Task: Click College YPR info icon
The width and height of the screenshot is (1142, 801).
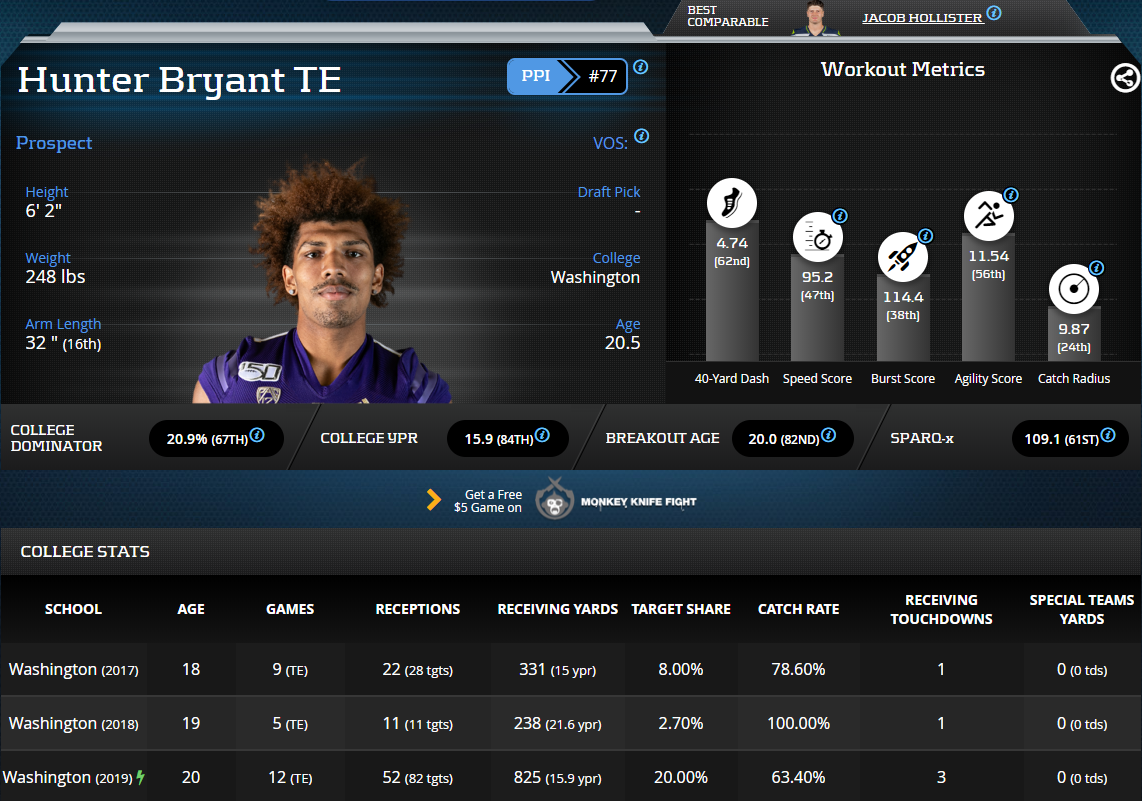Action: click(542, 435)
